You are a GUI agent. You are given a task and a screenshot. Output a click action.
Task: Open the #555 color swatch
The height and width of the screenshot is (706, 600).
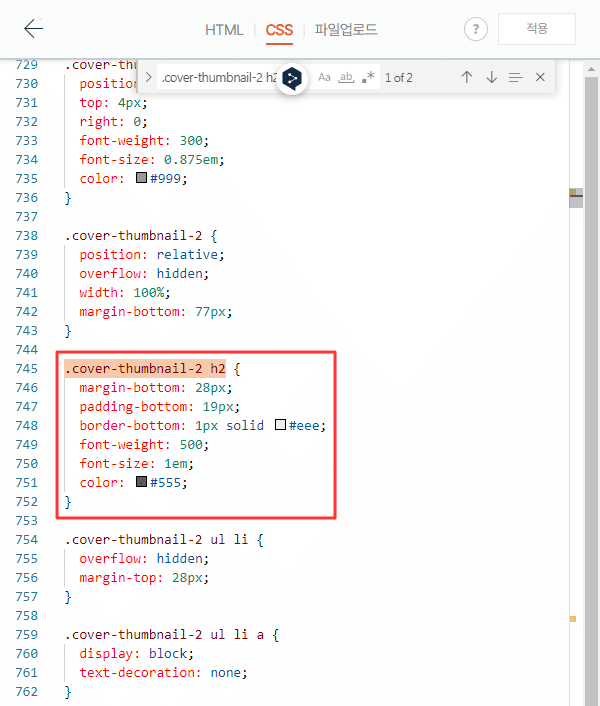pyautogui.click(x=141, y=481)
